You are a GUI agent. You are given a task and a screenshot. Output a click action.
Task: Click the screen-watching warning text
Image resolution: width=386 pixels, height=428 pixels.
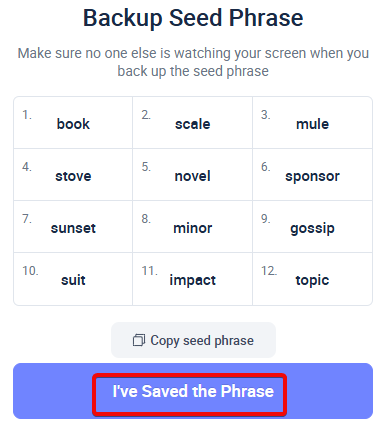tap(193, 62)
